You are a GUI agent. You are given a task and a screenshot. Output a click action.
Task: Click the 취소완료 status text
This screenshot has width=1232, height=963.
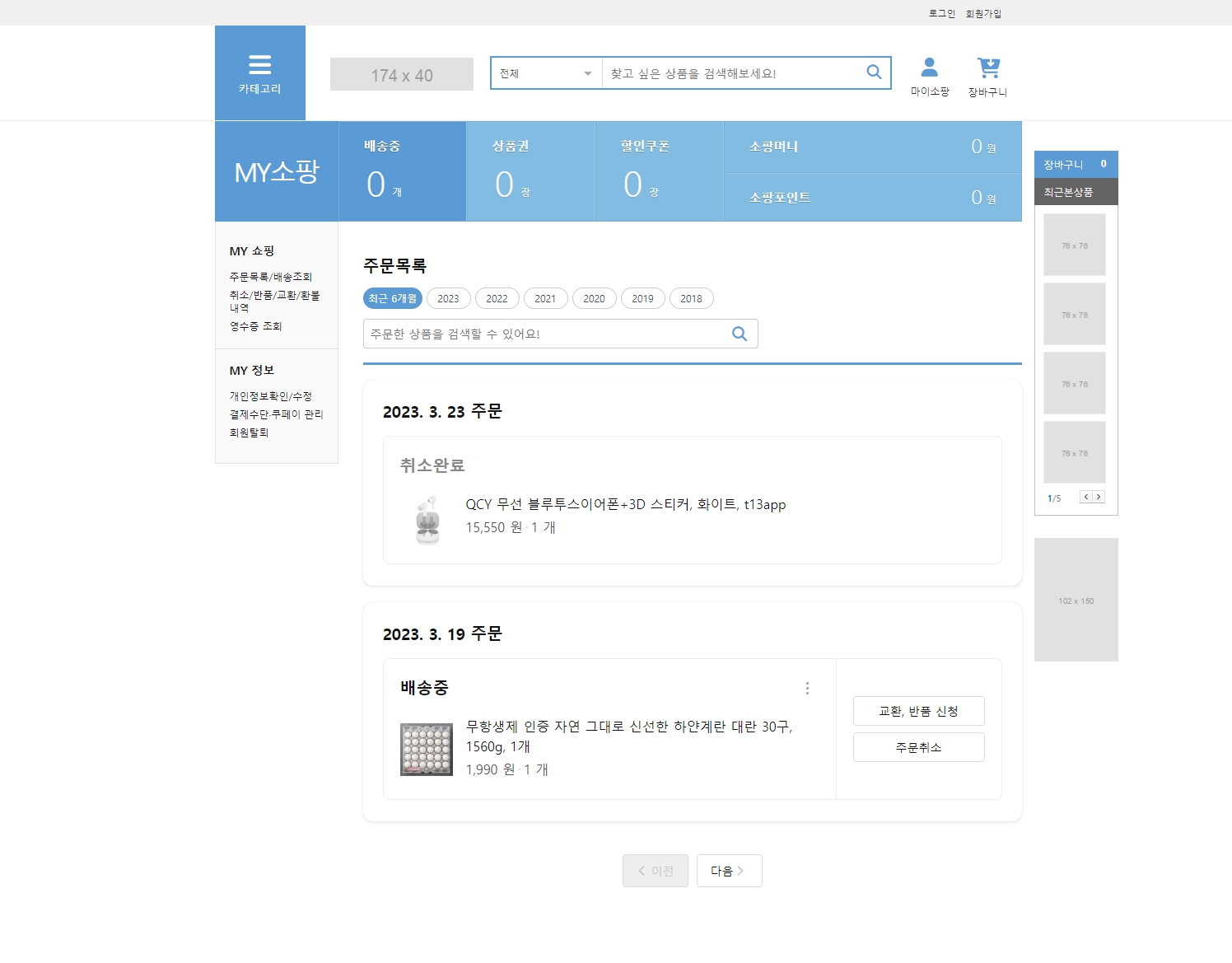(x=432, y=465)
